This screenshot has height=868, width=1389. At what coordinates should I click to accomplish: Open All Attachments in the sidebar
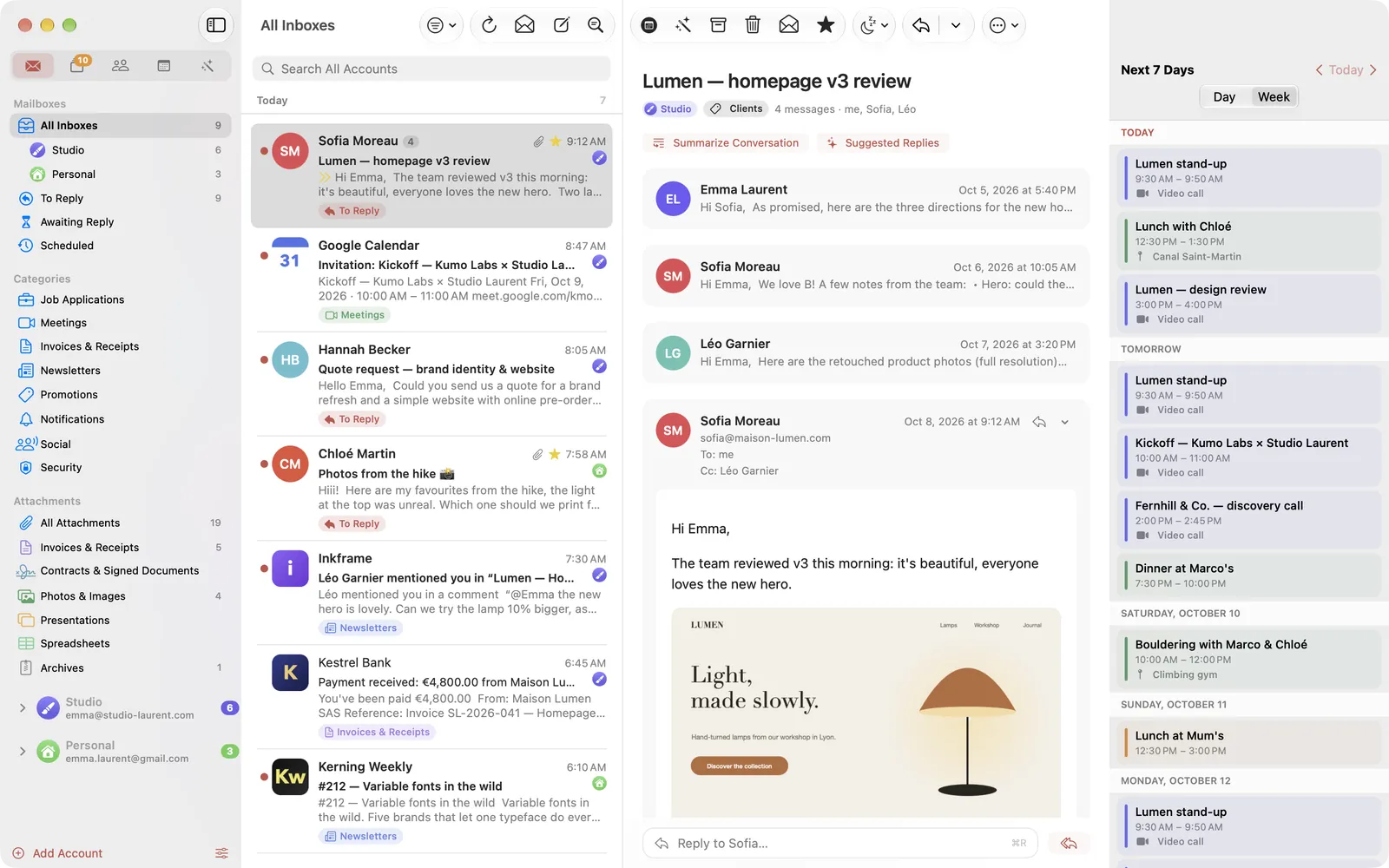pos(121,523)
